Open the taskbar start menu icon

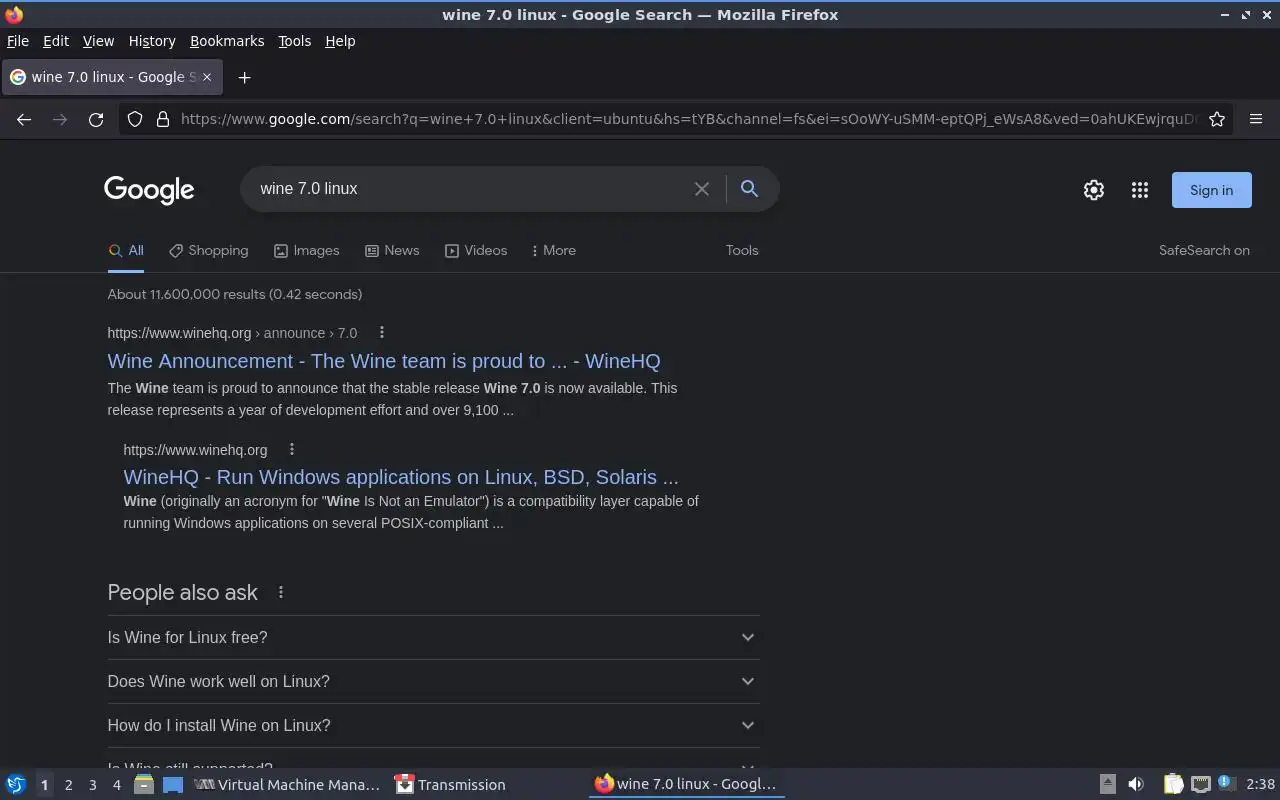(16, 785)
